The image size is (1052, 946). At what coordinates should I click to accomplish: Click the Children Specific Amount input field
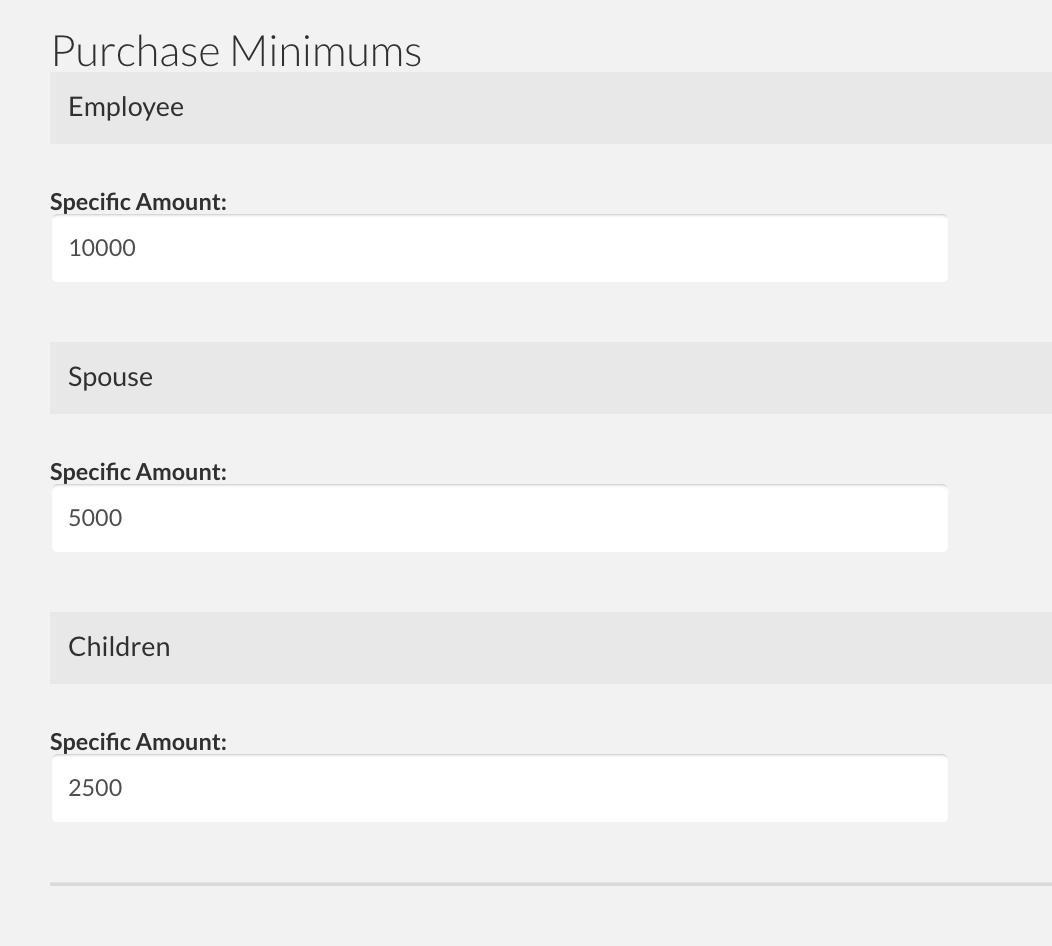coord(500,788)
